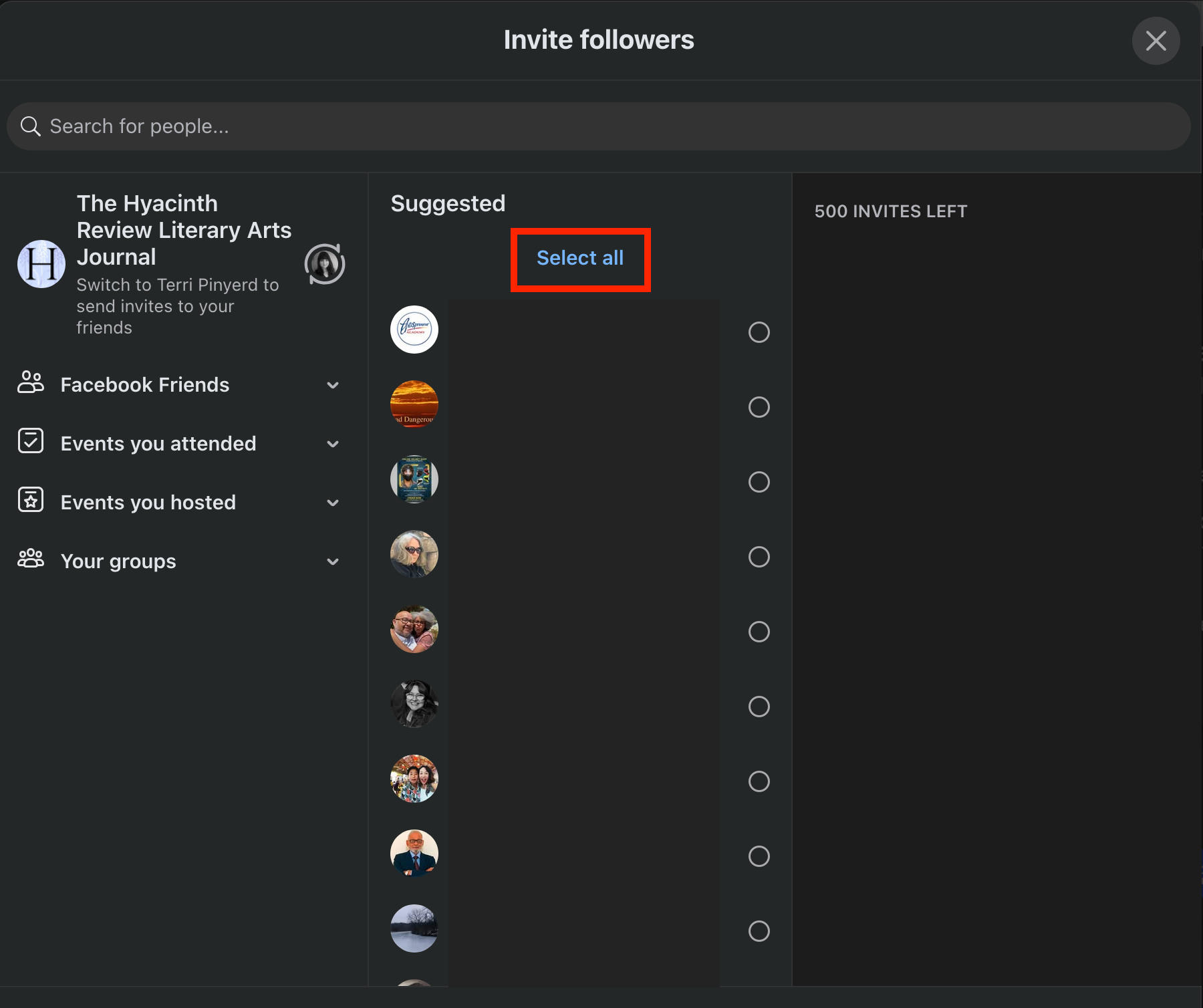Click the bald man in suit avatar
Screen dimensions: 1203x1008
pos(414,854)
